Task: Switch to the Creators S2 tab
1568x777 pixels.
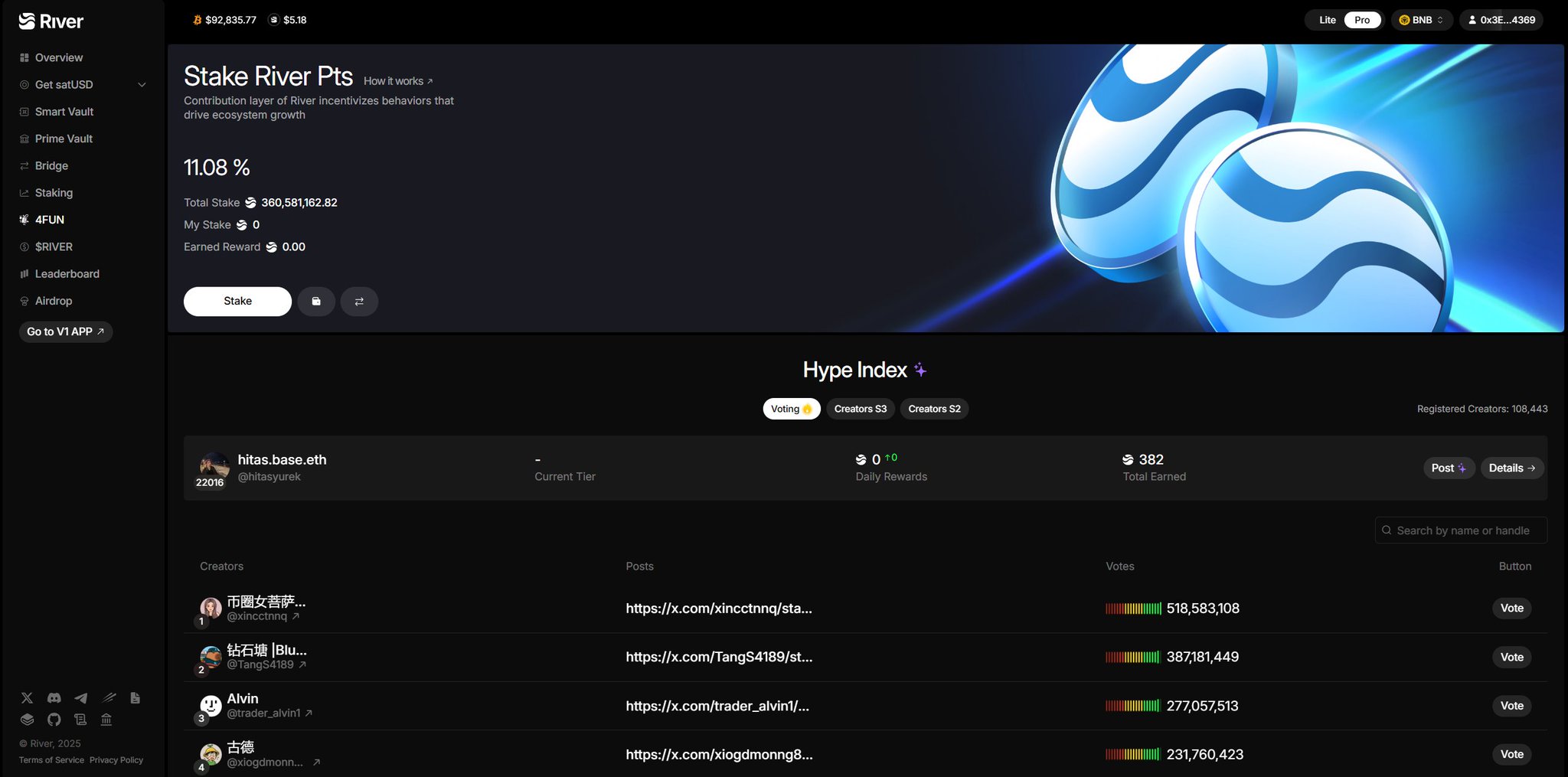Action: click(934, 409)
